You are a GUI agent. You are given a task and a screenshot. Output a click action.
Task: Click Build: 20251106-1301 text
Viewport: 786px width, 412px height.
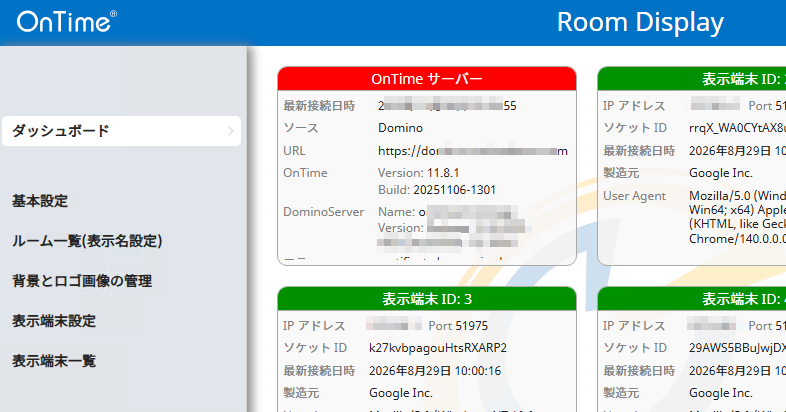(437, 190)
